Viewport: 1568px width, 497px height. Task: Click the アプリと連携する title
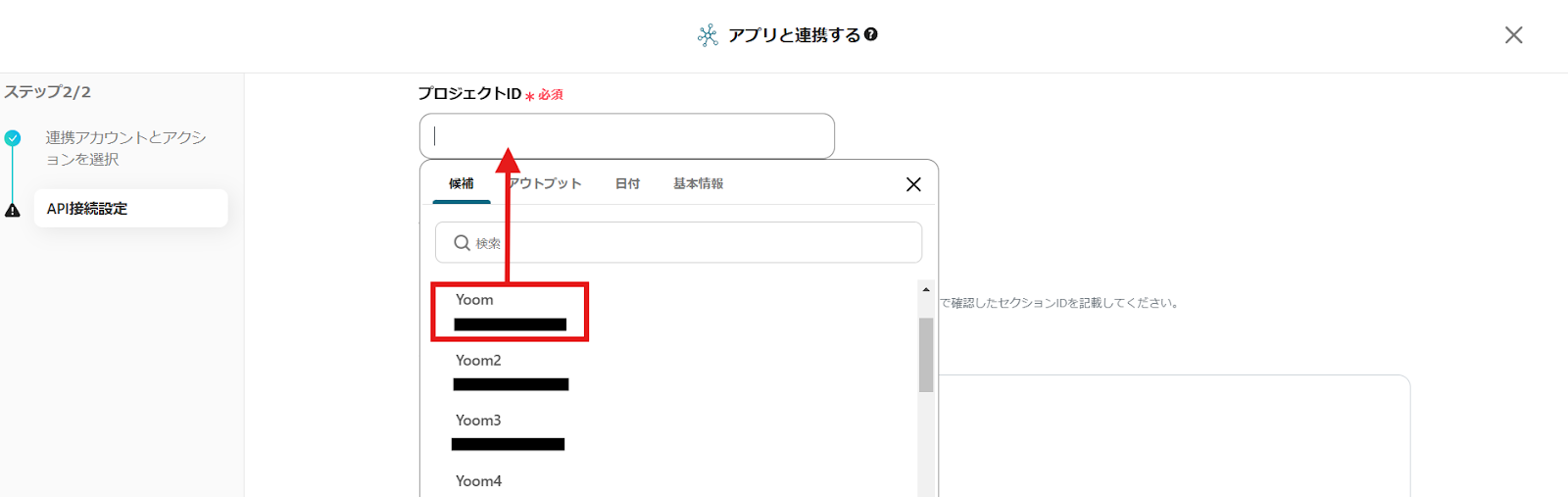click(794, 35)
